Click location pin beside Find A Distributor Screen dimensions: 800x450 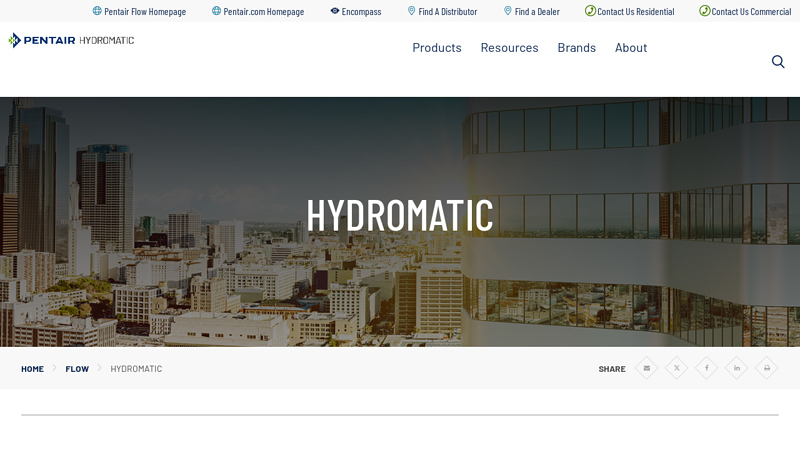[x=411, y=11]
